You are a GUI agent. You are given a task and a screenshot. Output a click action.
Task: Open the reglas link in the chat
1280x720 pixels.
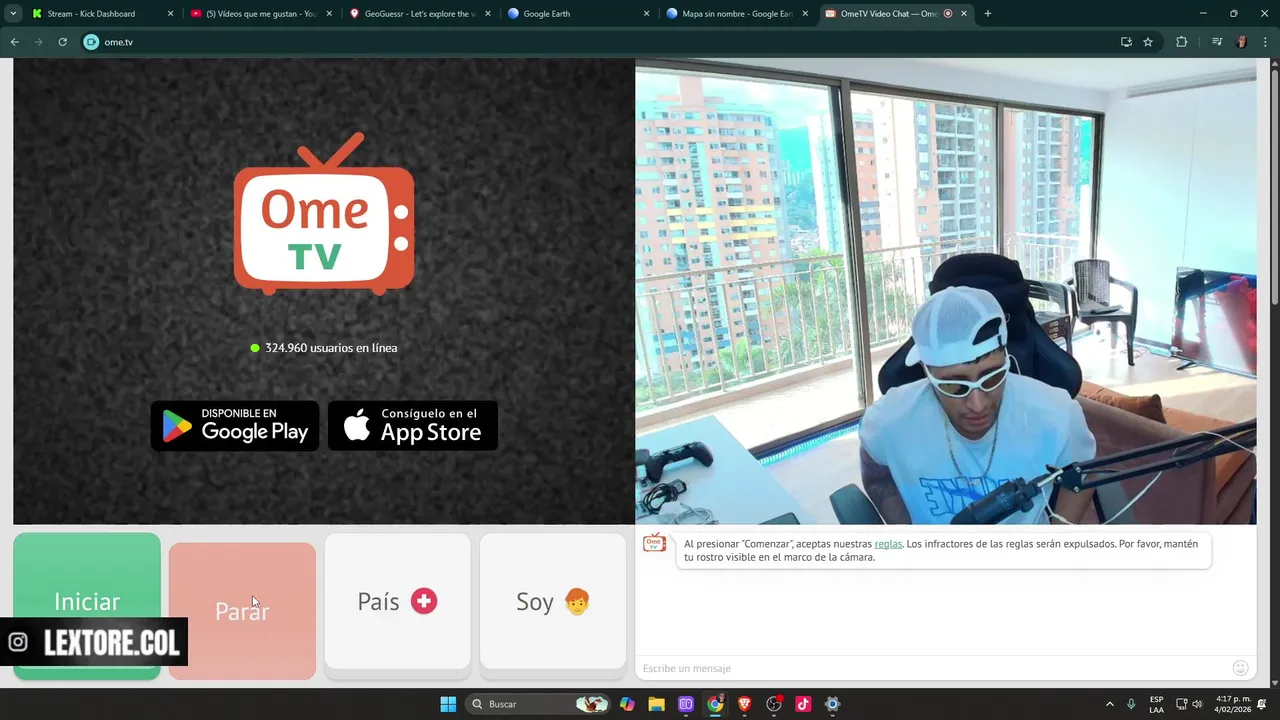[x=888, y=544]
